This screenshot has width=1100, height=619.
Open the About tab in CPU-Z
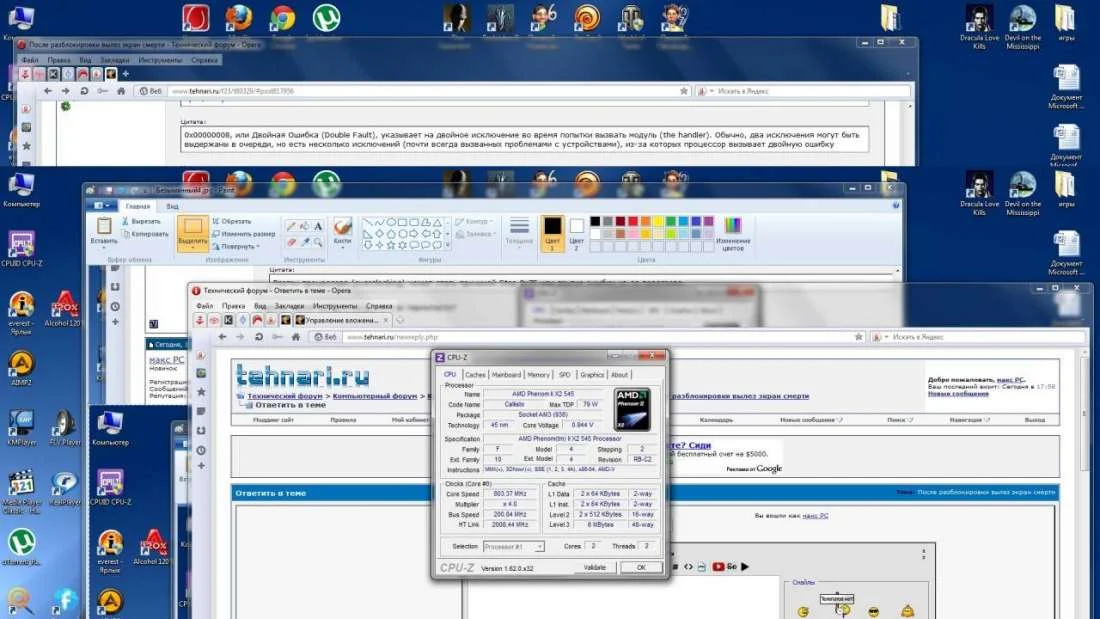[619, 375]
